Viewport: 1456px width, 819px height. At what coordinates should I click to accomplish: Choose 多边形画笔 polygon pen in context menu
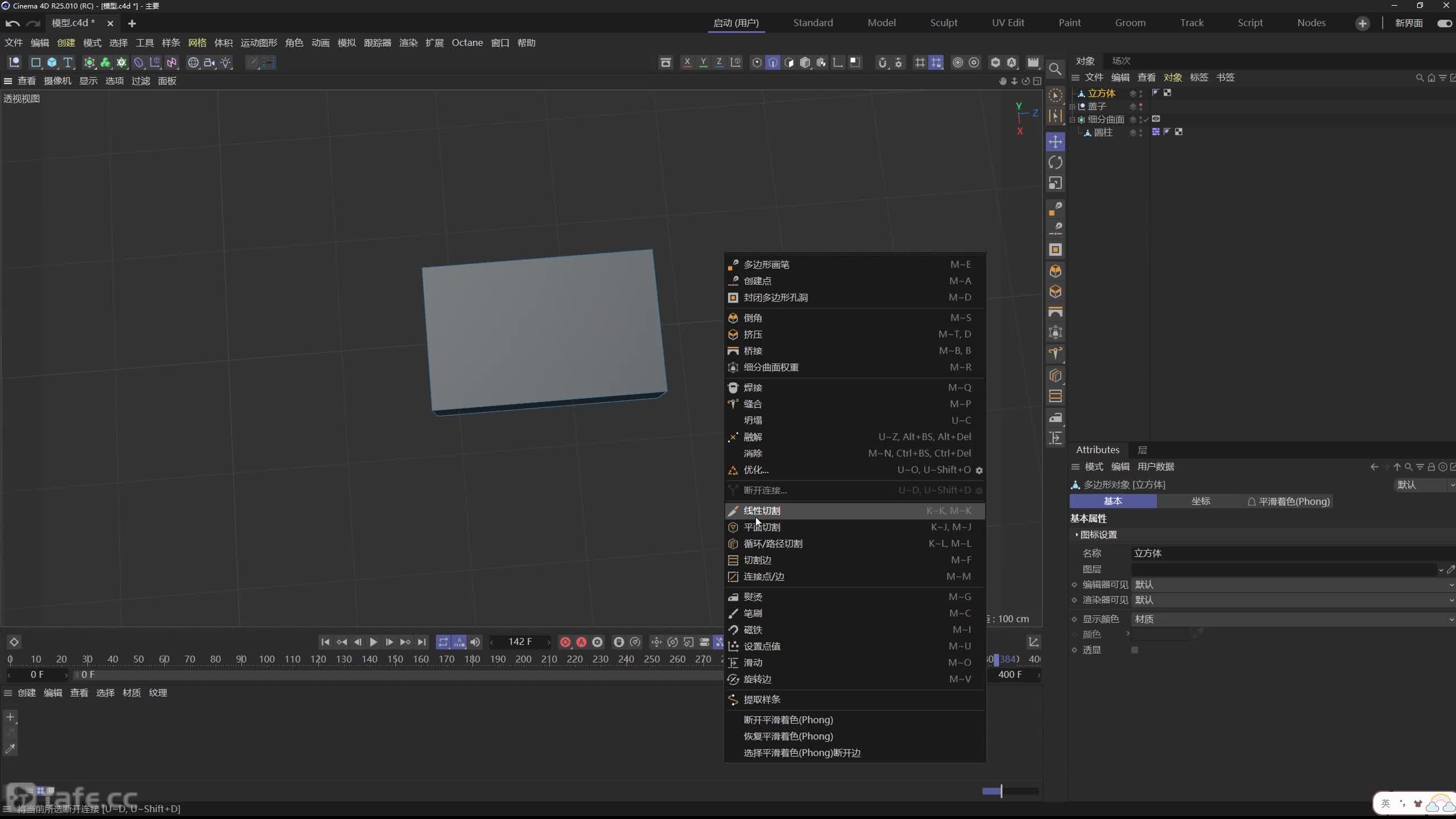click(854, 264)
